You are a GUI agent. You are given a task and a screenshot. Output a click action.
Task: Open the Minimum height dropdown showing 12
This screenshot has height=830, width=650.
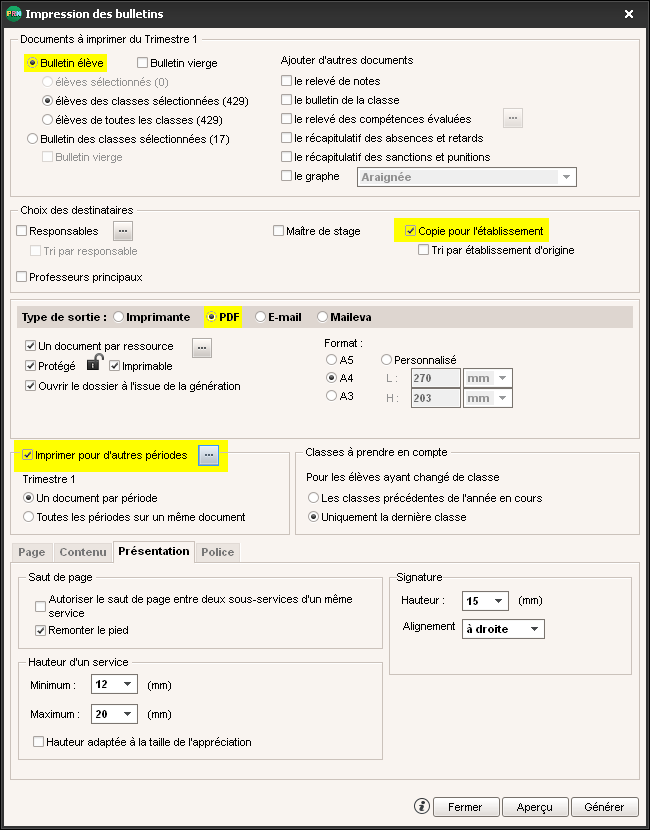click(114, 684)
